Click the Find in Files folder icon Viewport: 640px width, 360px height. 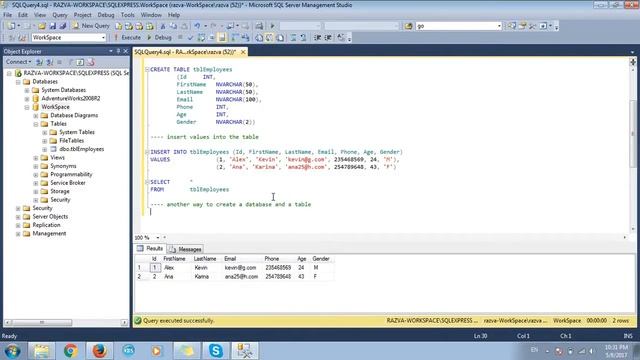(409, 26)
